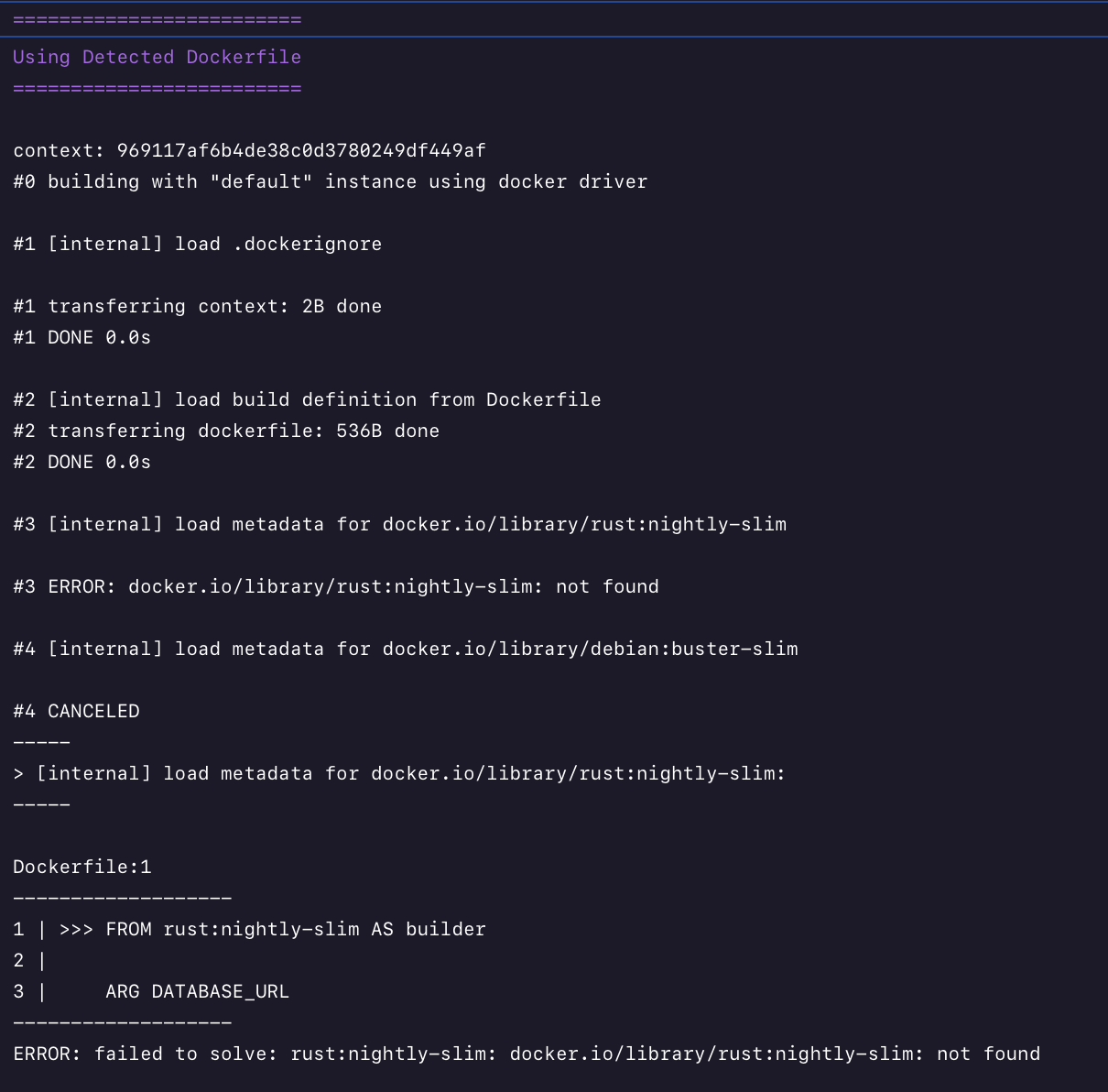Image resolution: width=1108 pixels, height=1092 pixels.
Task: Click line number '2' in the Dockerfile excerpt
Action: (x=16, y=960)
